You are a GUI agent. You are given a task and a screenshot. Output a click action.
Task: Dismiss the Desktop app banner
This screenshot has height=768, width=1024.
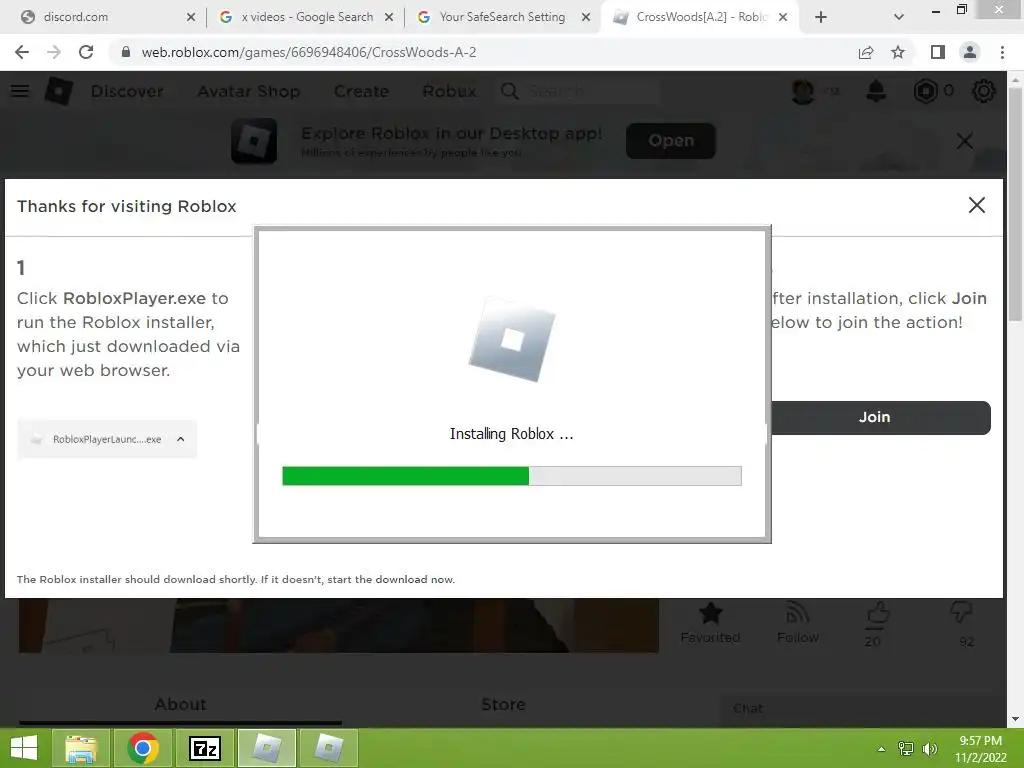965,141
